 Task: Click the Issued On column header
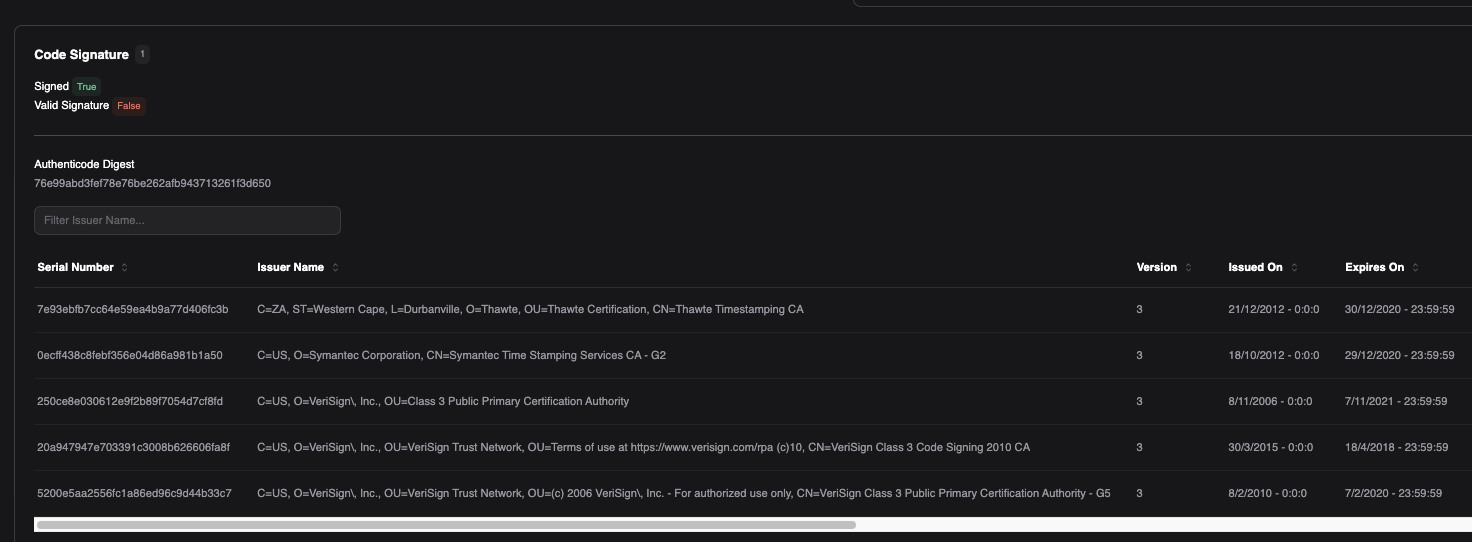pos(1255,267)
